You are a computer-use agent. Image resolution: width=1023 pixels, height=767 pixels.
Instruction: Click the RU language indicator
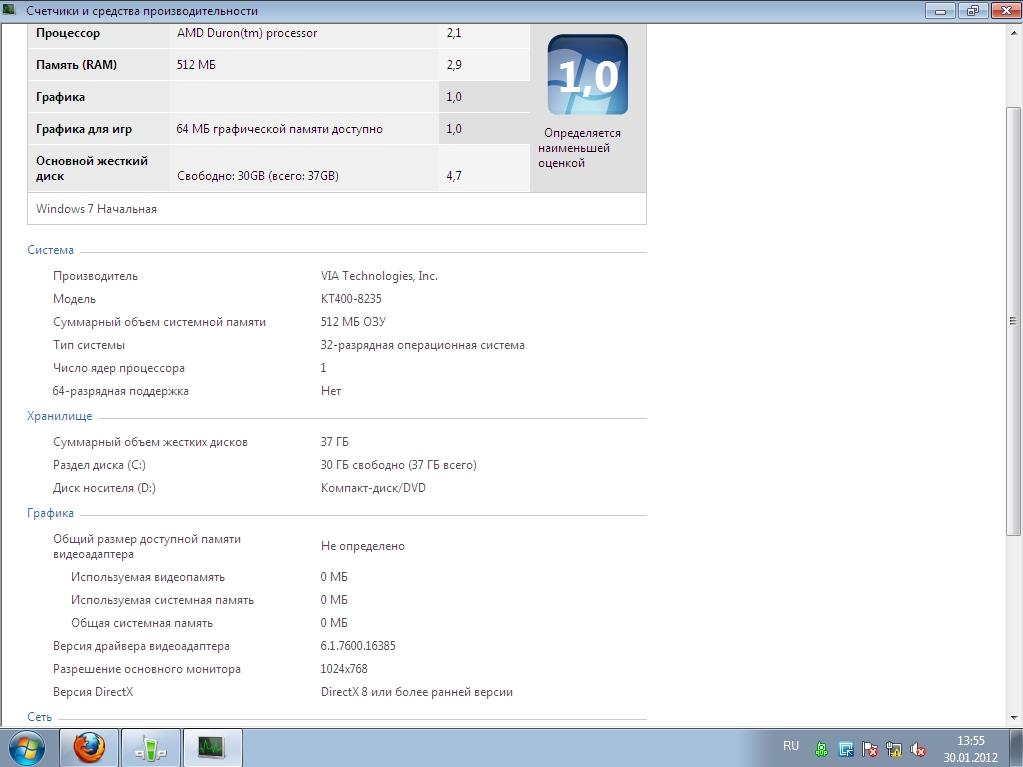click(x=791, y=745)
